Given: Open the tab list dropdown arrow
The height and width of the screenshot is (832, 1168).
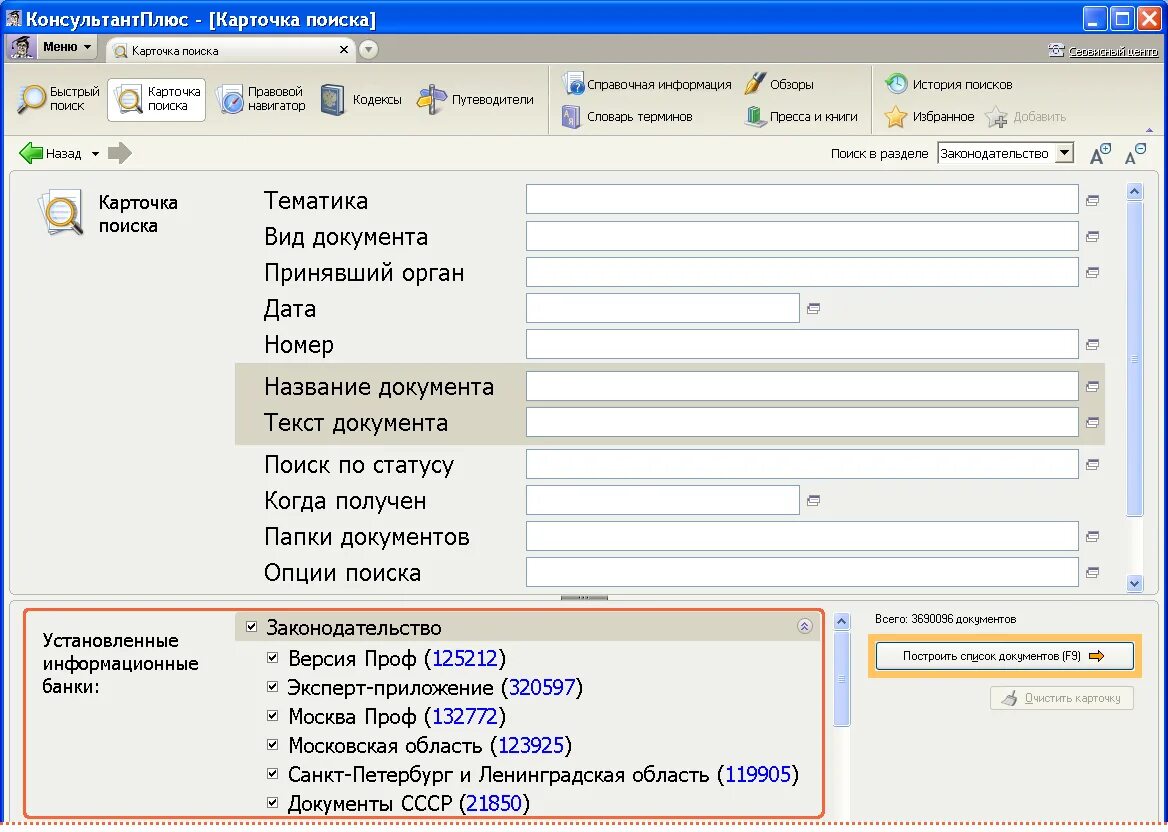Looking at the screenshot, I should [x=368, y=50].
